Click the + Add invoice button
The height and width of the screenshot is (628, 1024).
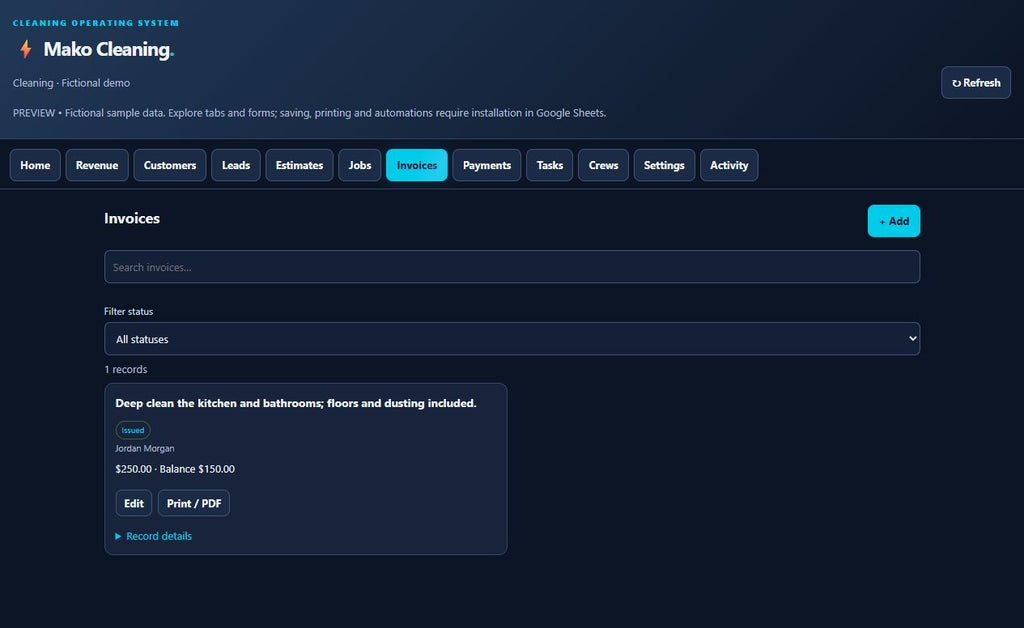click(893, 221)
